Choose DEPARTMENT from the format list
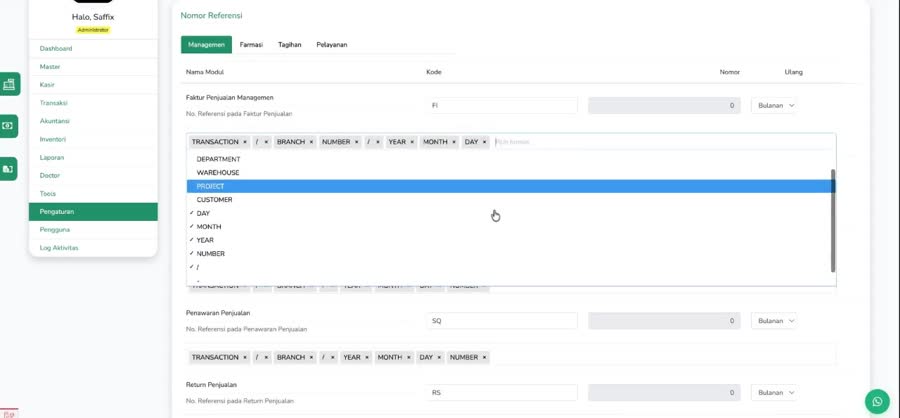900x418 pixels. click(x=511, y=159)
